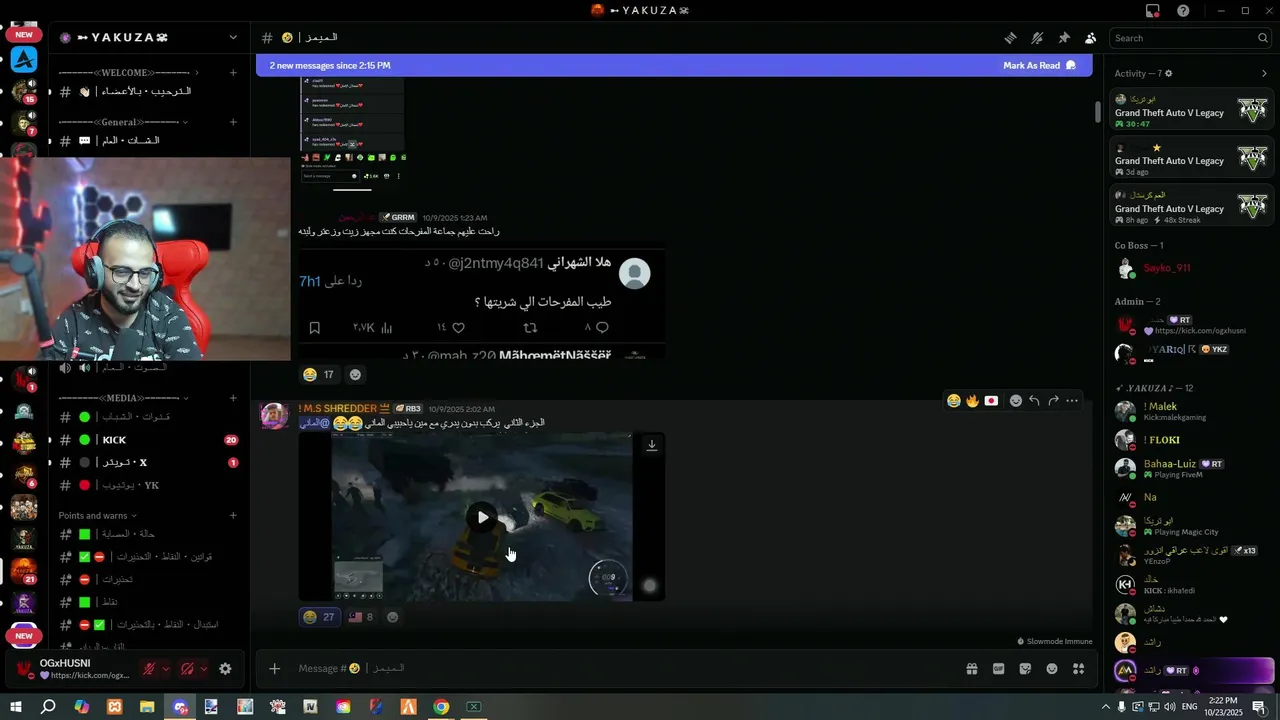
Task: Open Malek member profile
Action: [x=1190, y=411]
